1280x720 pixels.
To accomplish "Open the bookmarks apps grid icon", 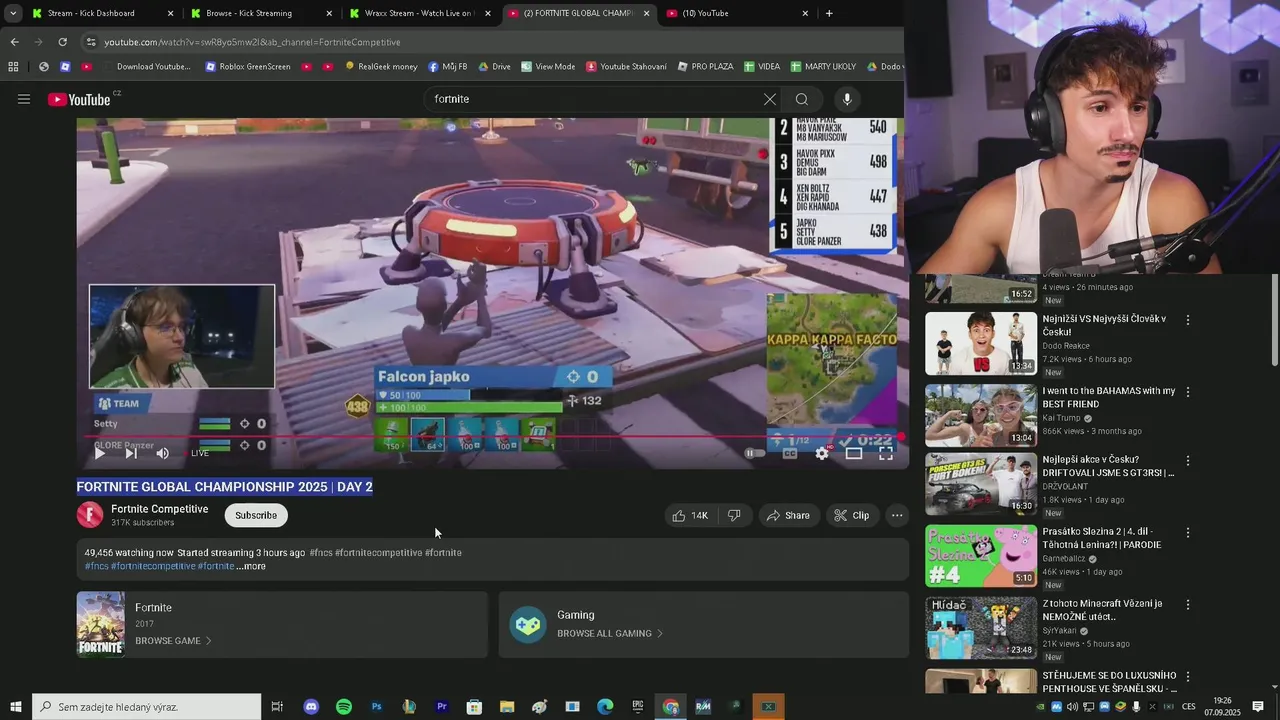I will tap(13, 67).
